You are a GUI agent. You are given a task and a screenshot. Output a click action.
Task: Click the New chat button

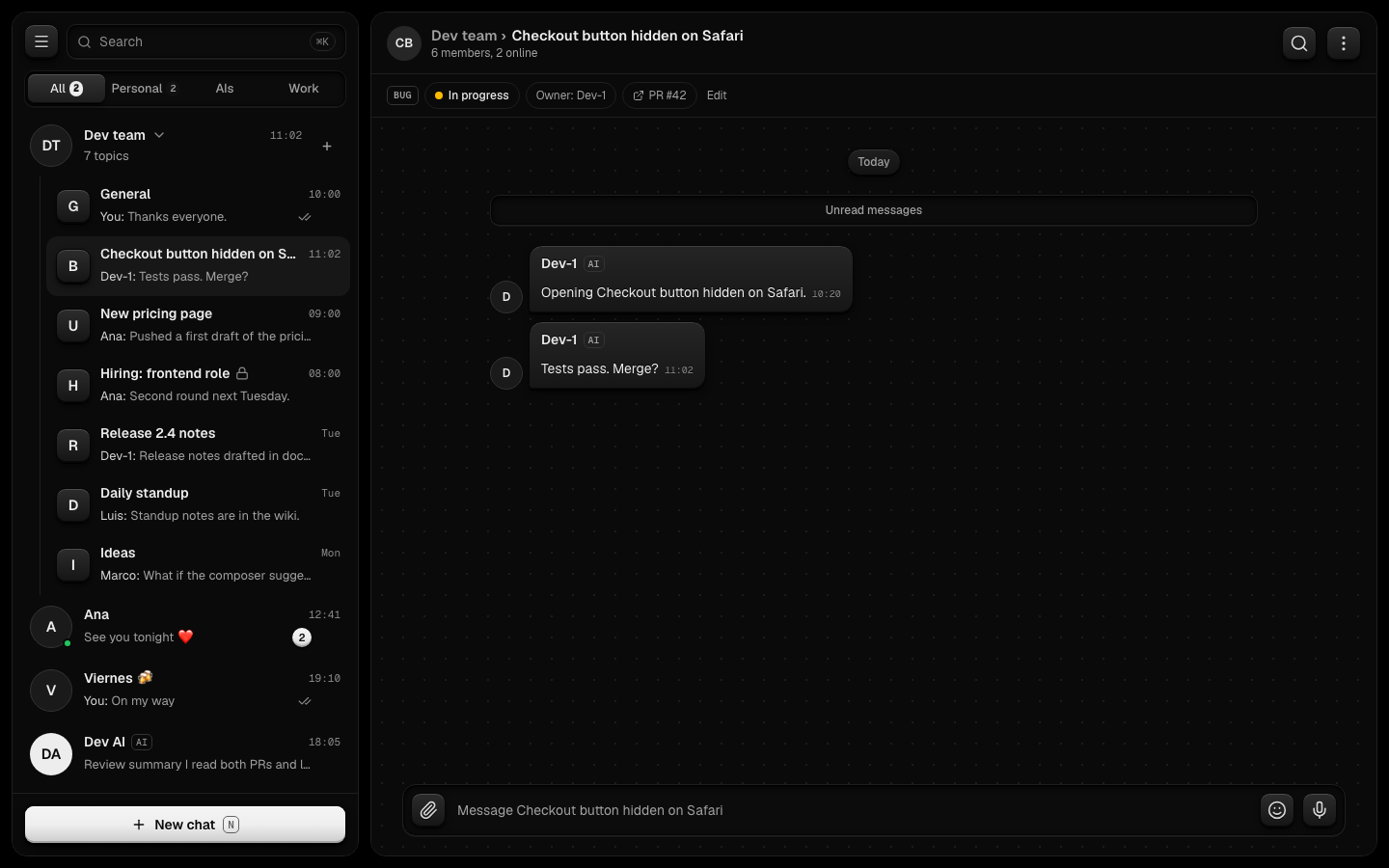185,825
